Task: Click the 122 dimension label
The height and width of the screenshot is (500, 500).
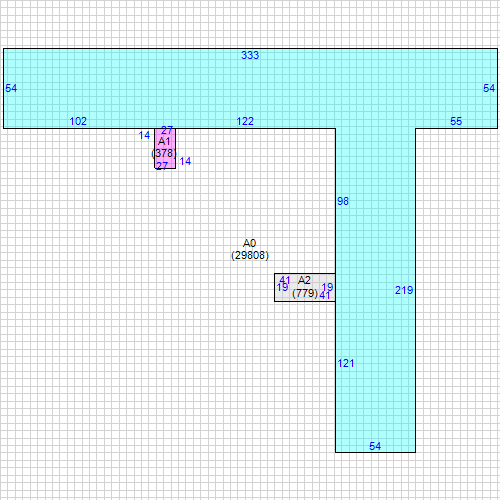Action: (x=245, y=121)
